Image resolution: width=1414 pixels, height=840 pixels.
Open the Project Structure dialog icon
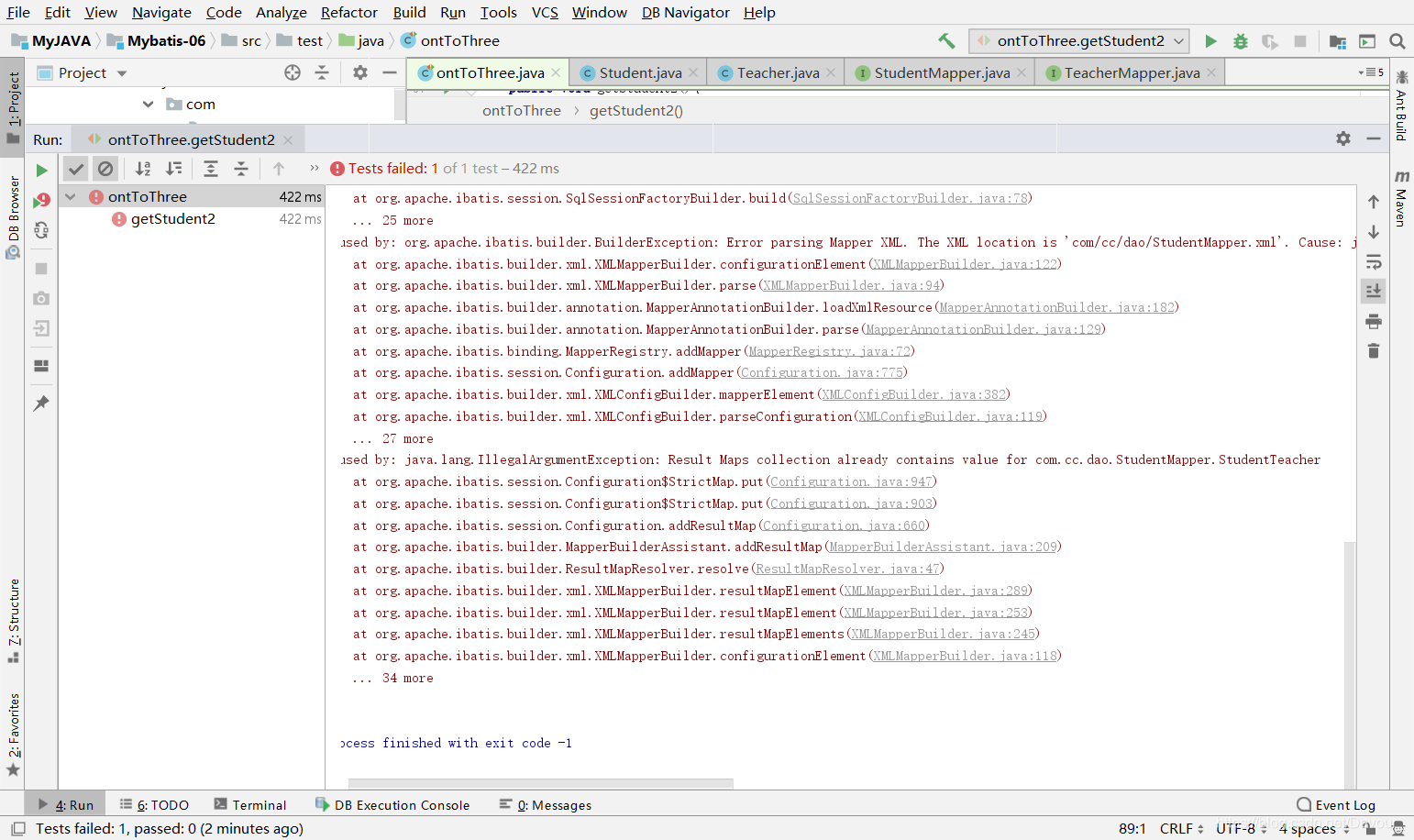(x=1338, y=41)
